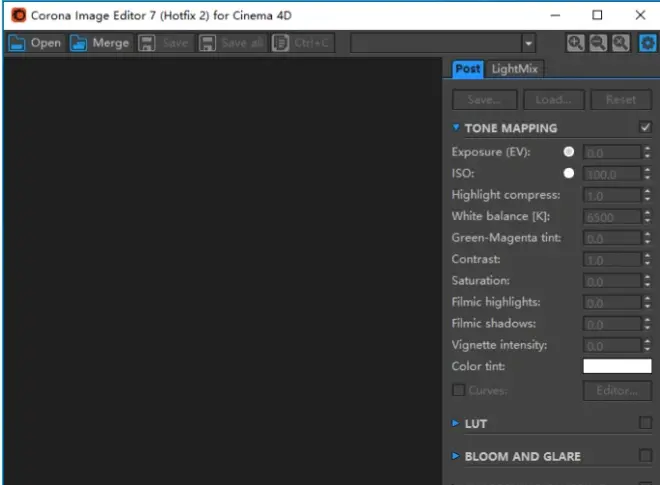Screen dimensions: 660x485
Task: Click the Merge folder icon
Action: (x=78, y=43)
